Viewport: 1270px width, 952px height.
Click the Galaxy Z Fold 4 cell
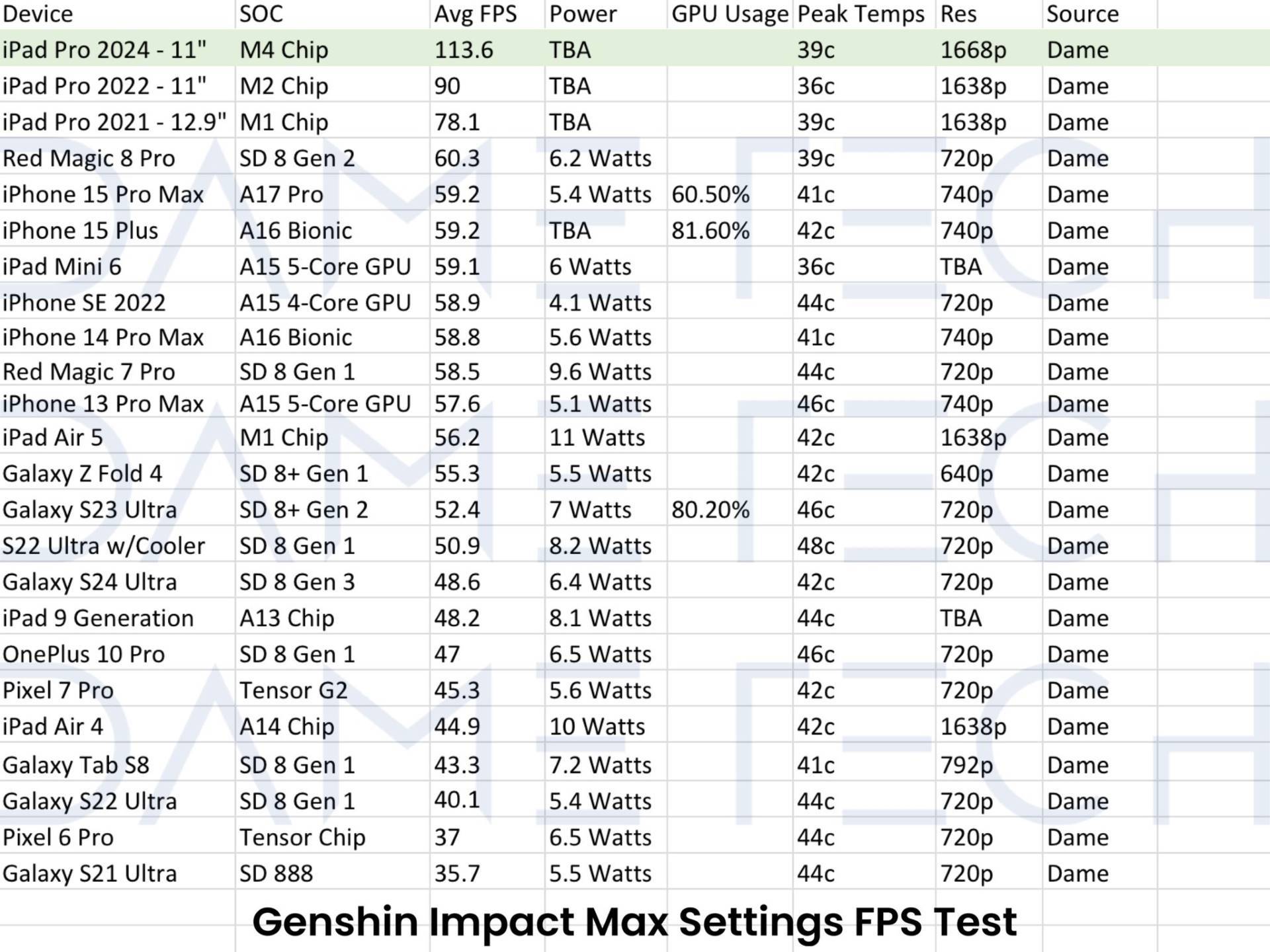(82, 473)
